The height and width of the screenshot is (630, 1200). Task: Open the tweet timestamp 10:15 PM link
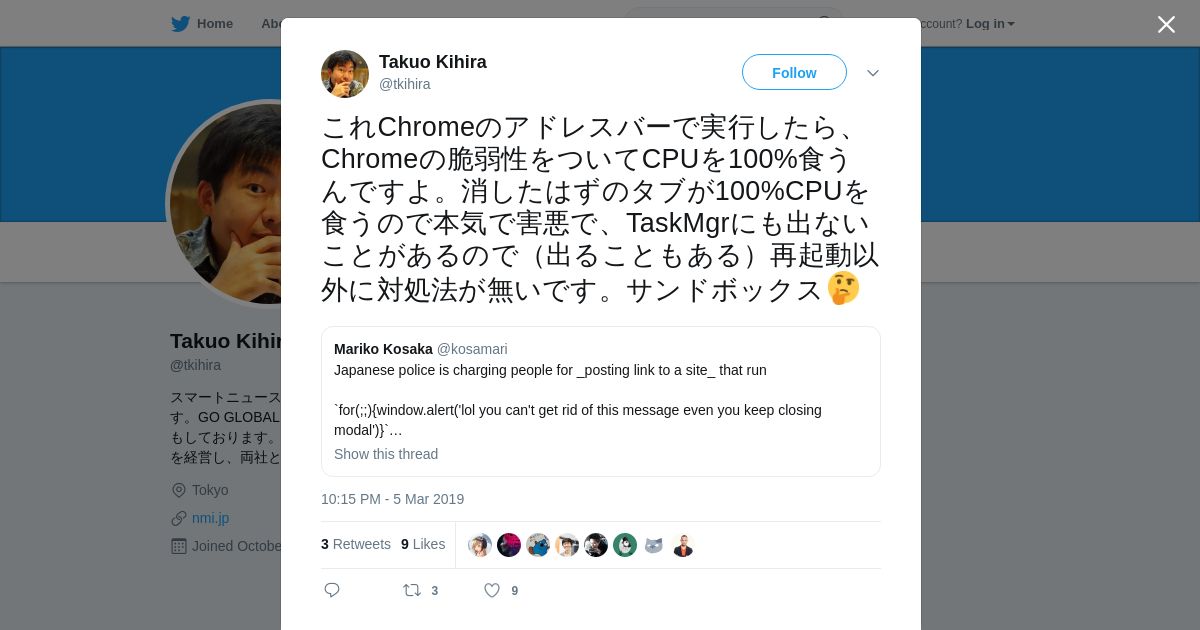click(392, 499)
